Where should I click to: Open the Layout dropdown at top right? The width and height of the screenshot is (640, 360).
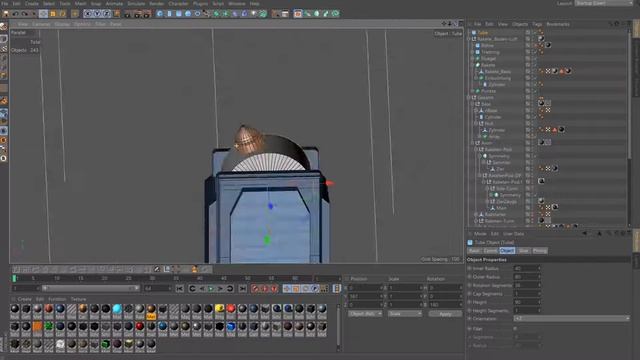pos(604,3)
